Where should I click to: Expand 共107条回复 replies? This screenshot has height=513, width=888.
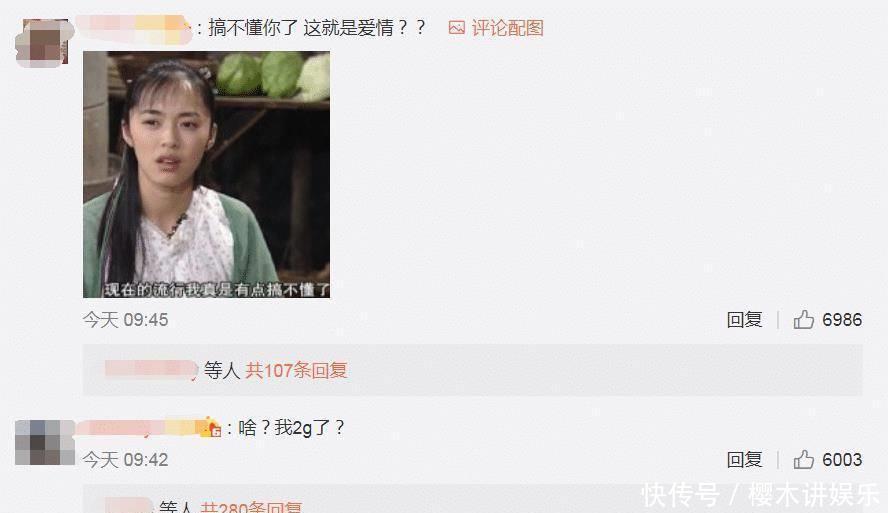click(296, 370)
